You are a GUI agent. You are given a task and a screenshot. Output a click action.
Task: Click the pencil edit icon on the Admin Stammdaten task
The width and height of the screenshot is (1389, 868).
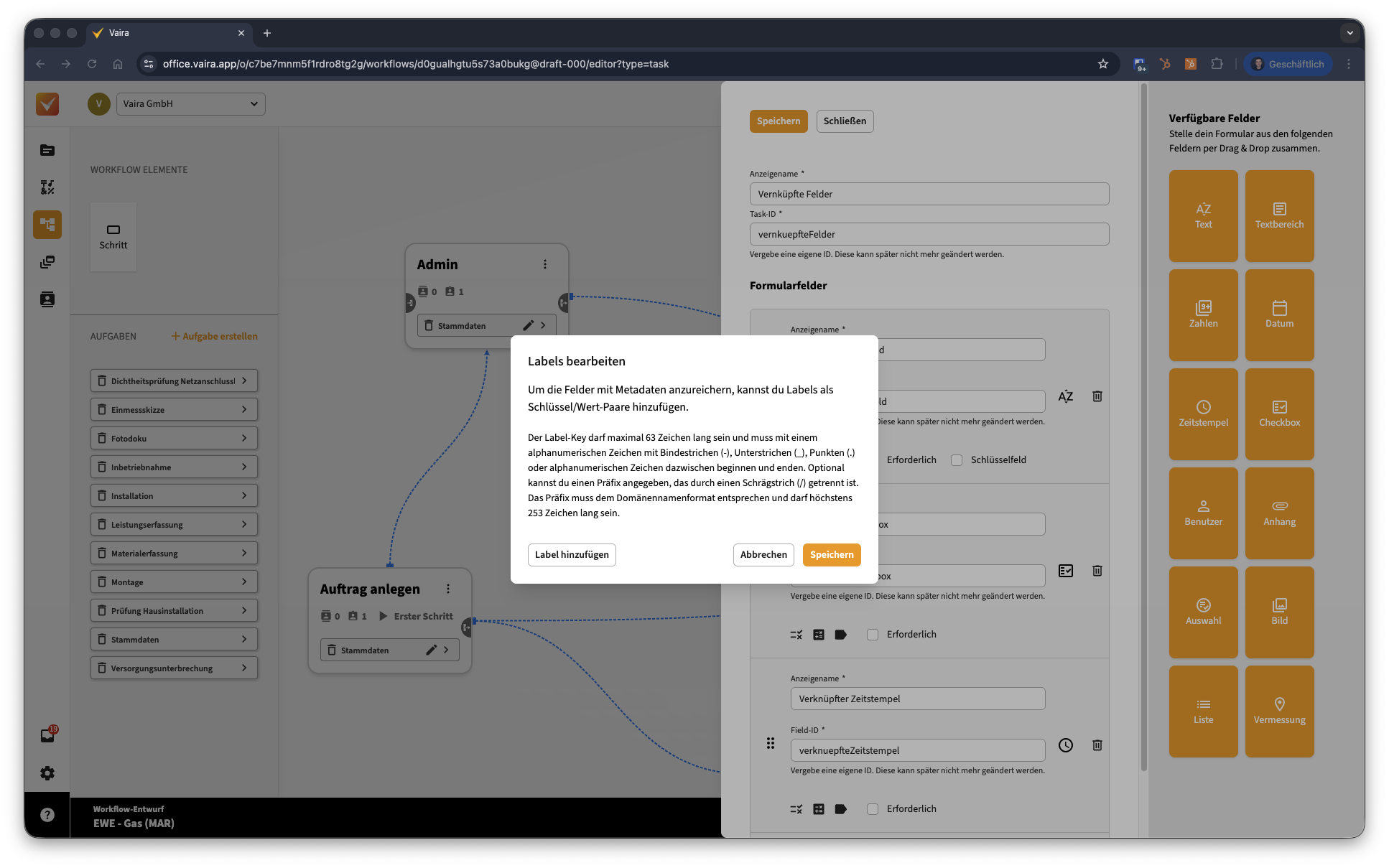528,325
